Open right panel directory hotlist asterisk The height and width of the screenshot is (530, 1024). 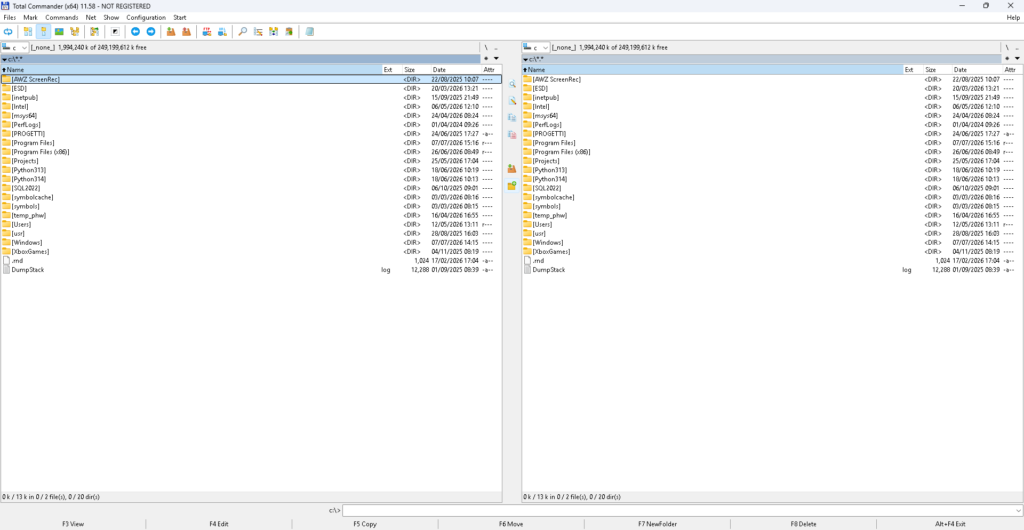pos(1008,59)
